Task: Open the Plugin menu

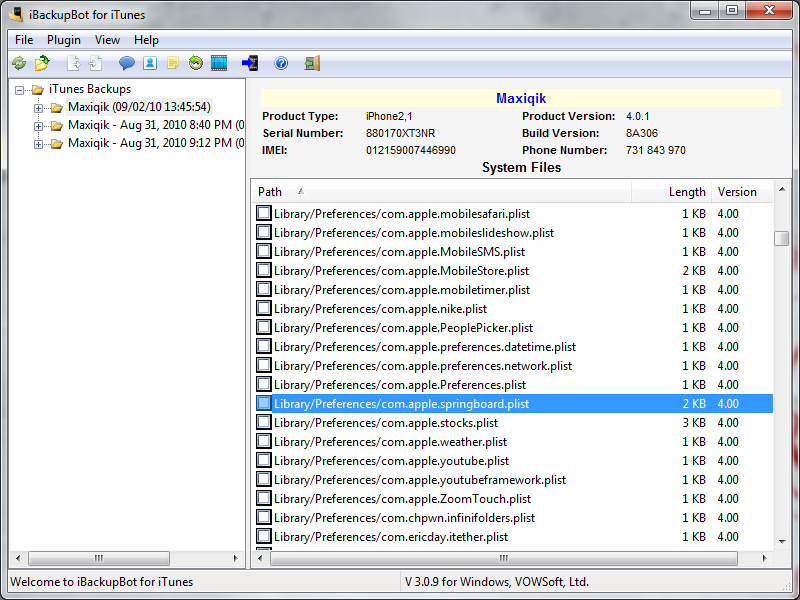Action: tap(64, 40)
